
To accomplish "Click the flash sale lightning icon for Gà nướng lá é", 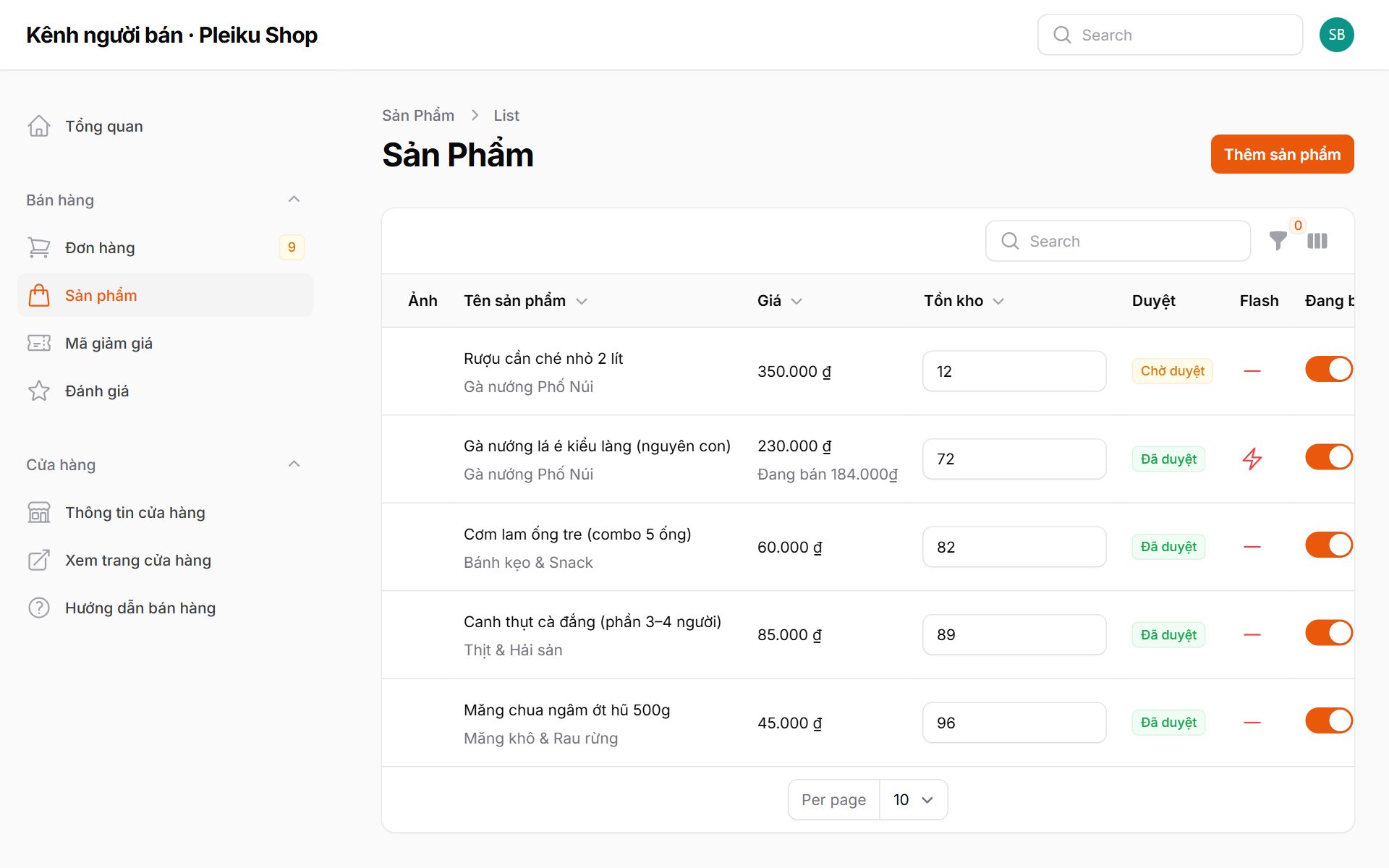I will [1252, 459].
